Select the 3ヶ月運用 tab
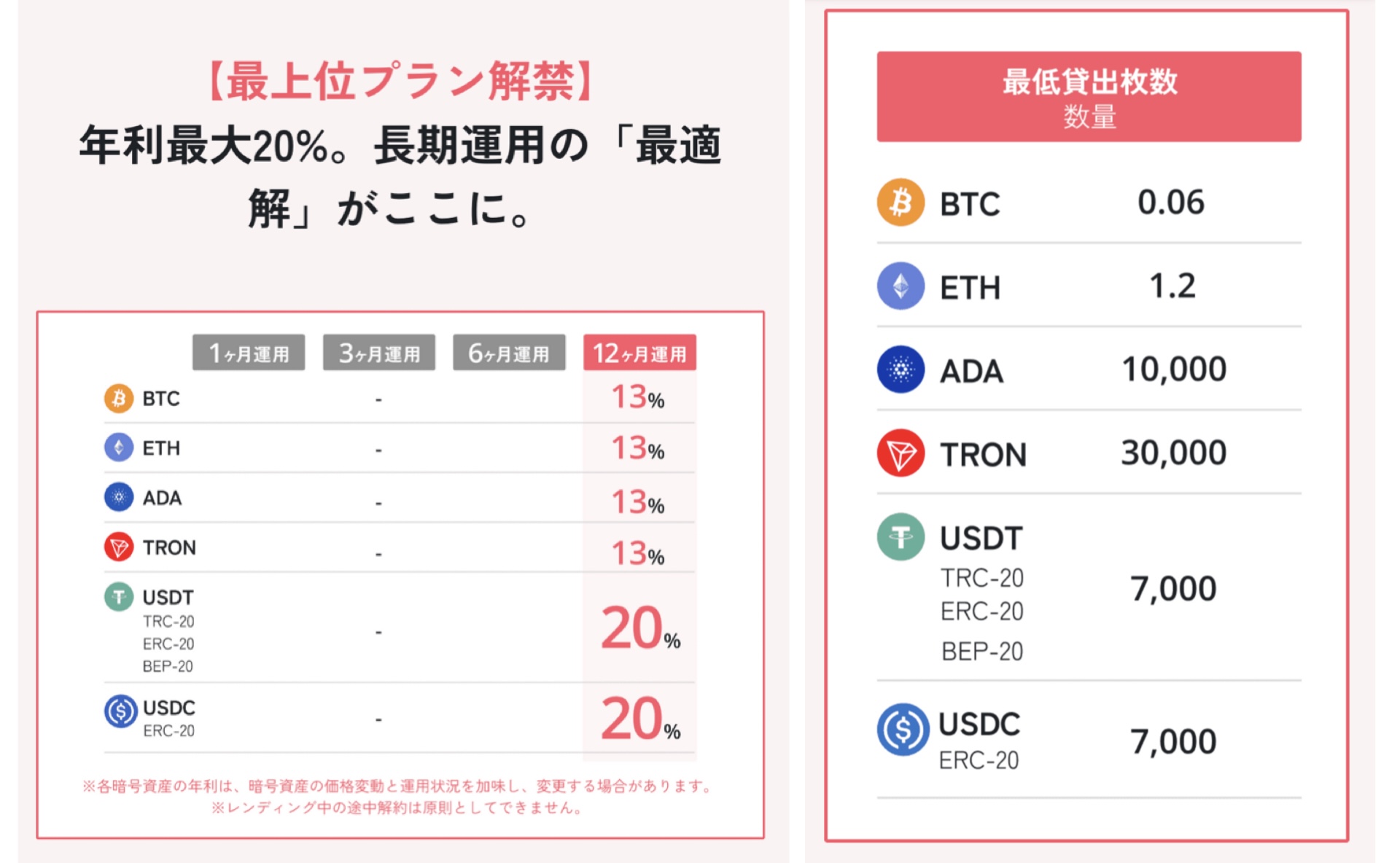 point(379,354)
